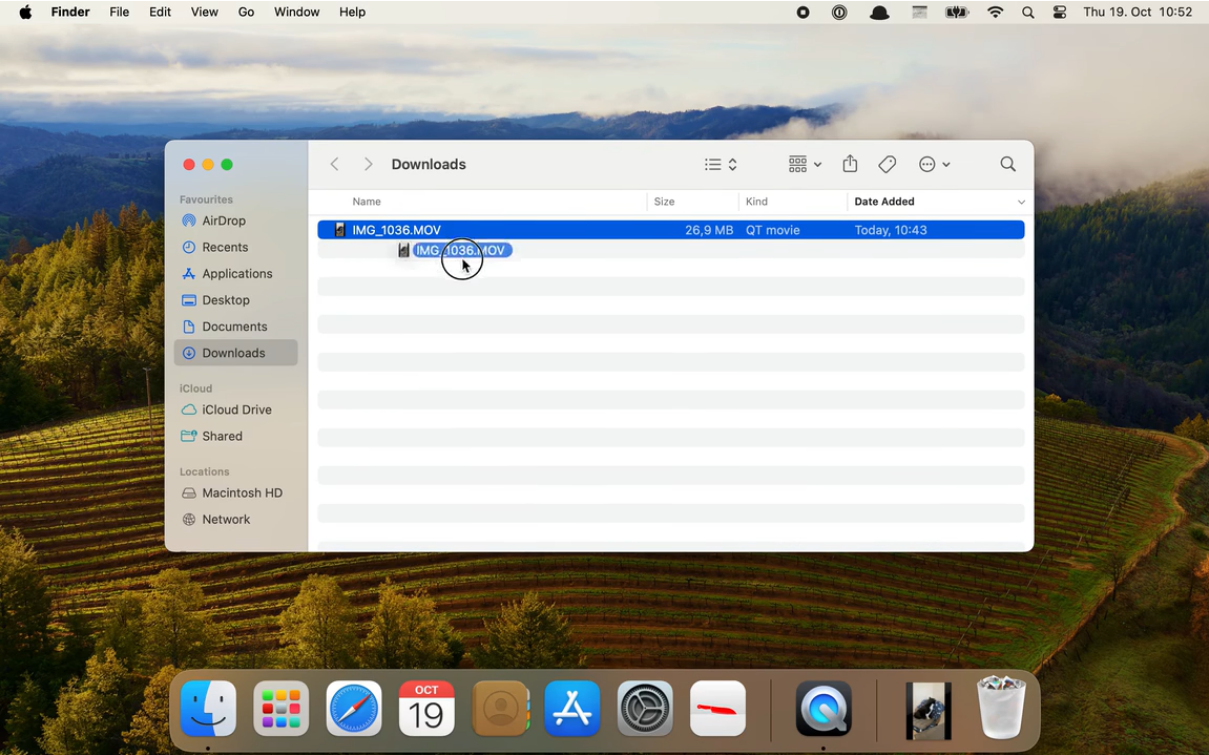The height and width of the screenshot is (755, 1209).
Task: Change the list view style
Action: [721, 164]
